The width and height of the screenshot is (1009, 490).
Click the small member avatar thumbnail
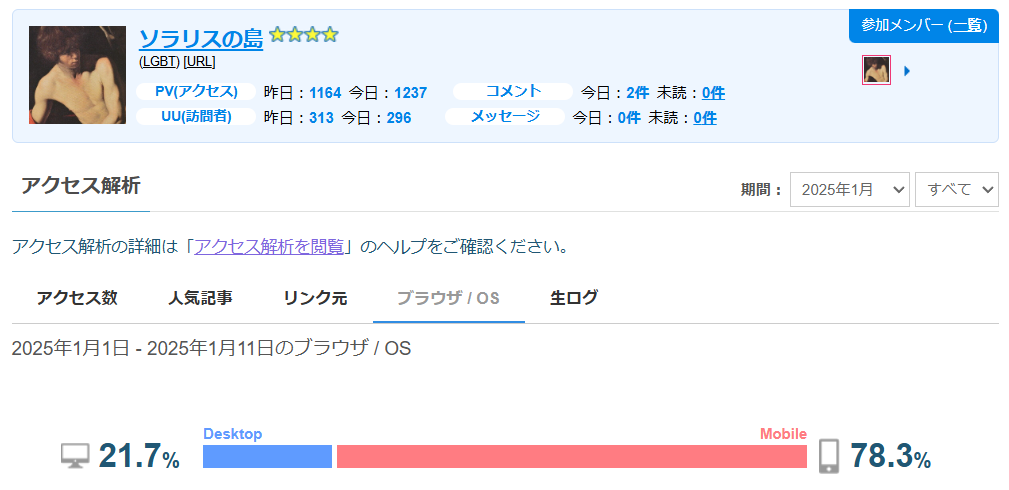coord(876,70)
